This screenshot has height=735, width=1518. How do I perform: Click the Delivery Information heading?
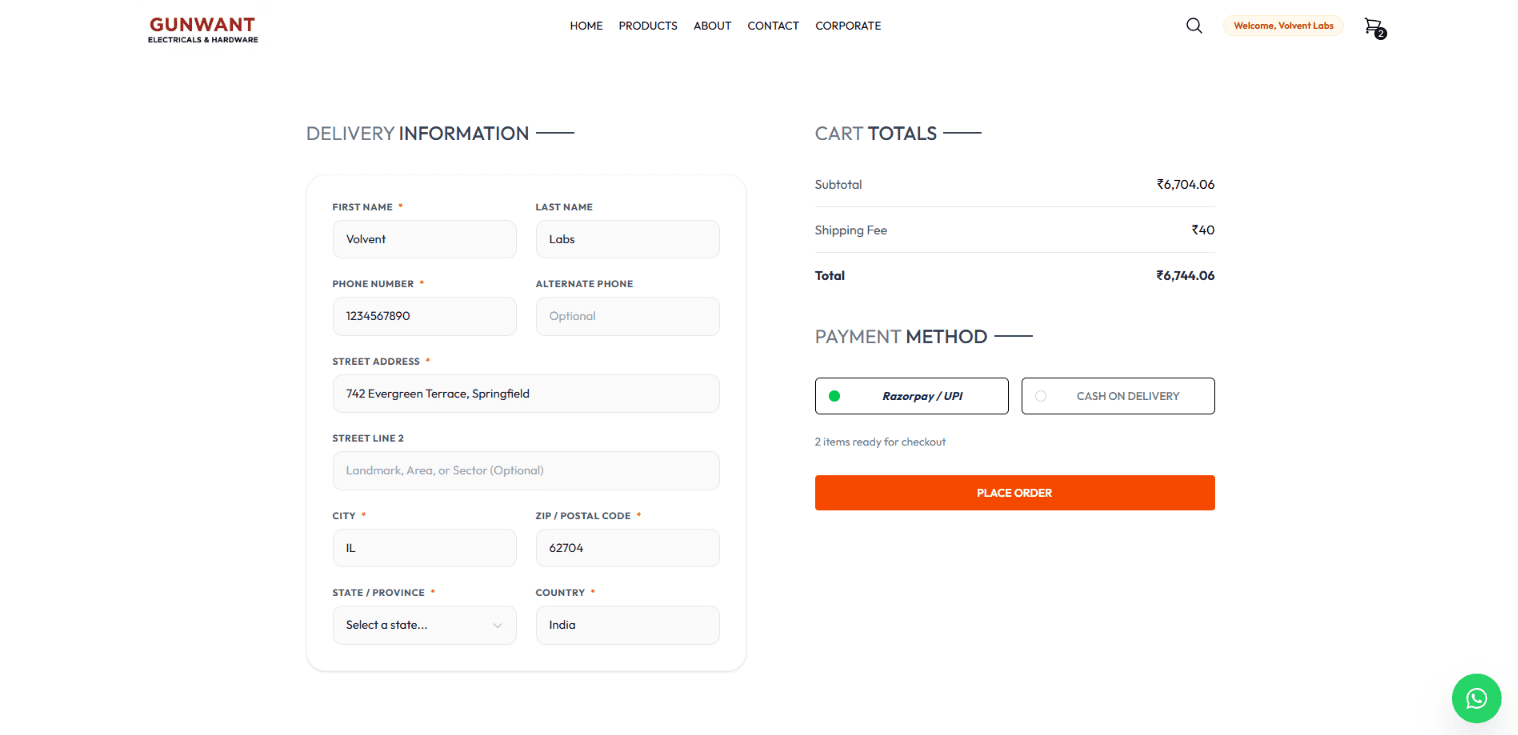(417, 133)
